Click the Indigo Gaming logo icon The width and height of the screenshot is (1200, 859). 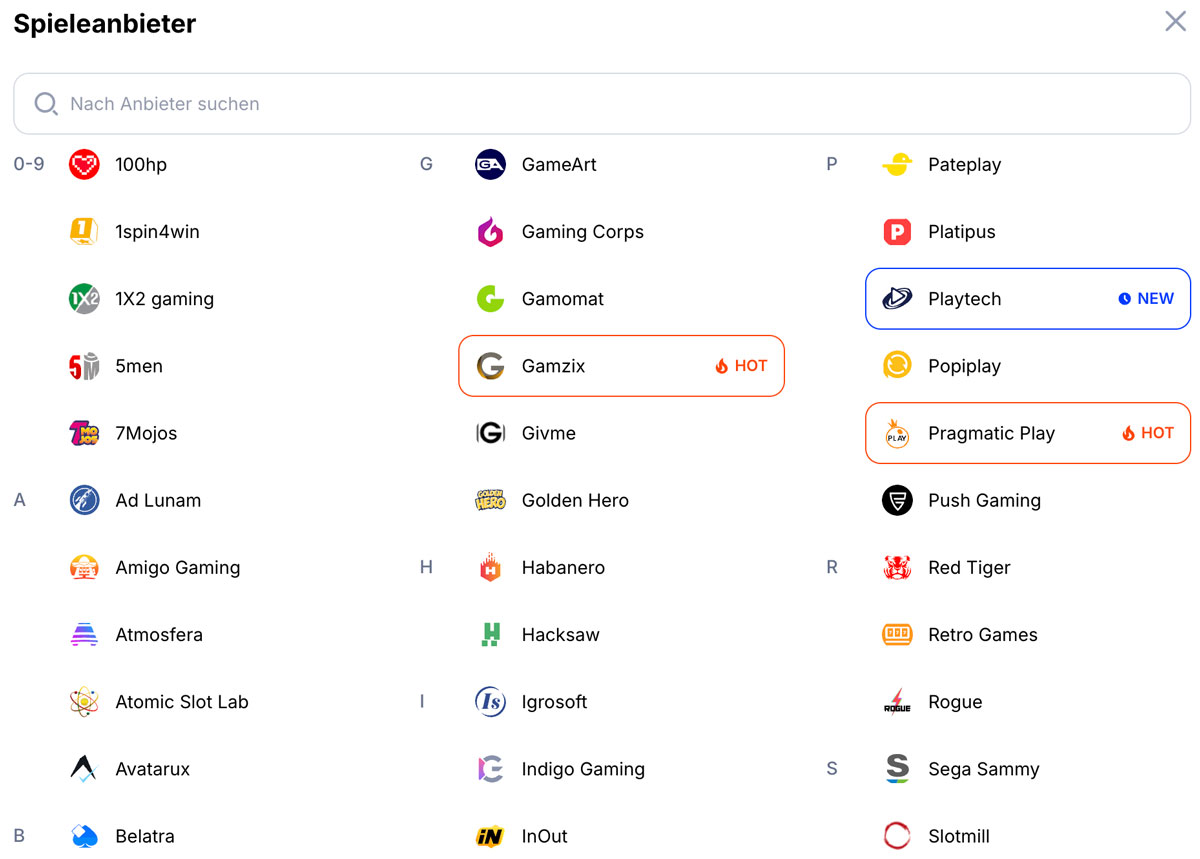(x=490, y=769)
